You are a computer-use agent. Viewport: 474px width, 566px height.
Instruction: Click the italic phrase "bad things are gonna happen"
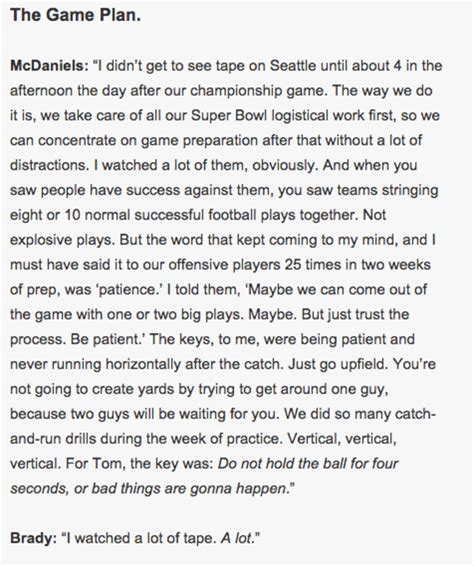[x=188, y=489]
